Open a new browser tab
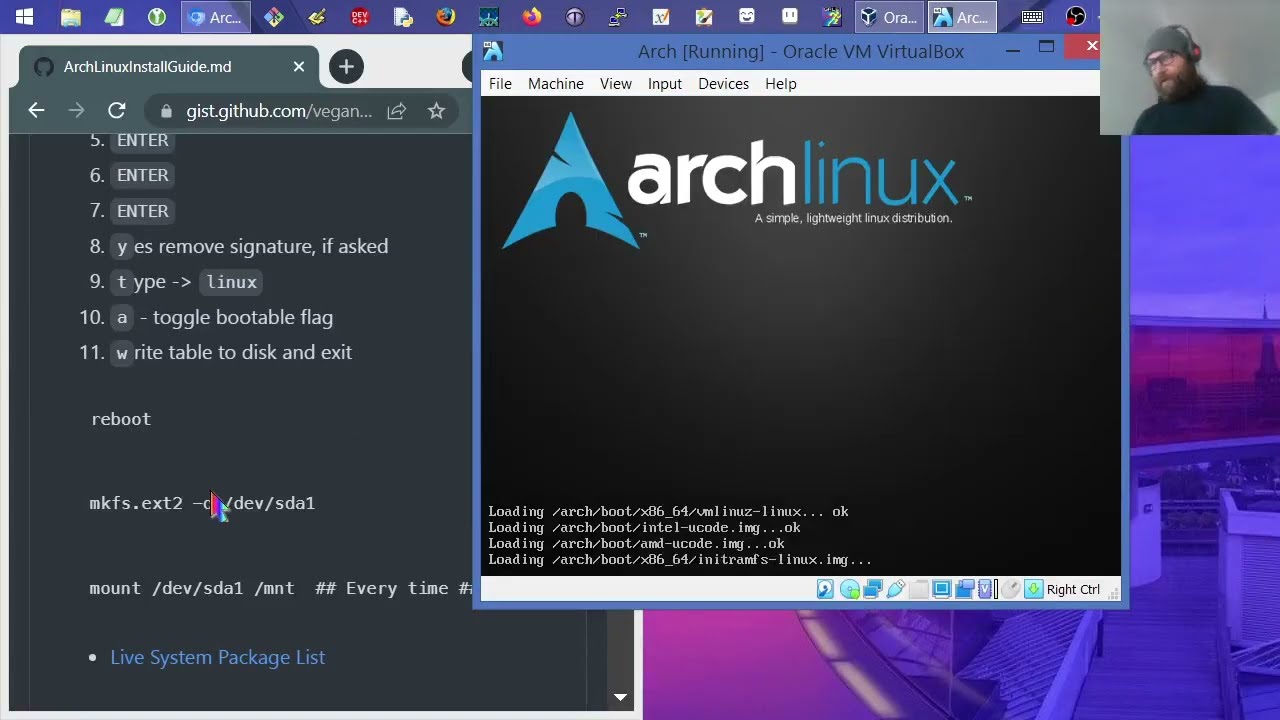The width and height of the screenshot is (1280, 720). pos(346,67)
